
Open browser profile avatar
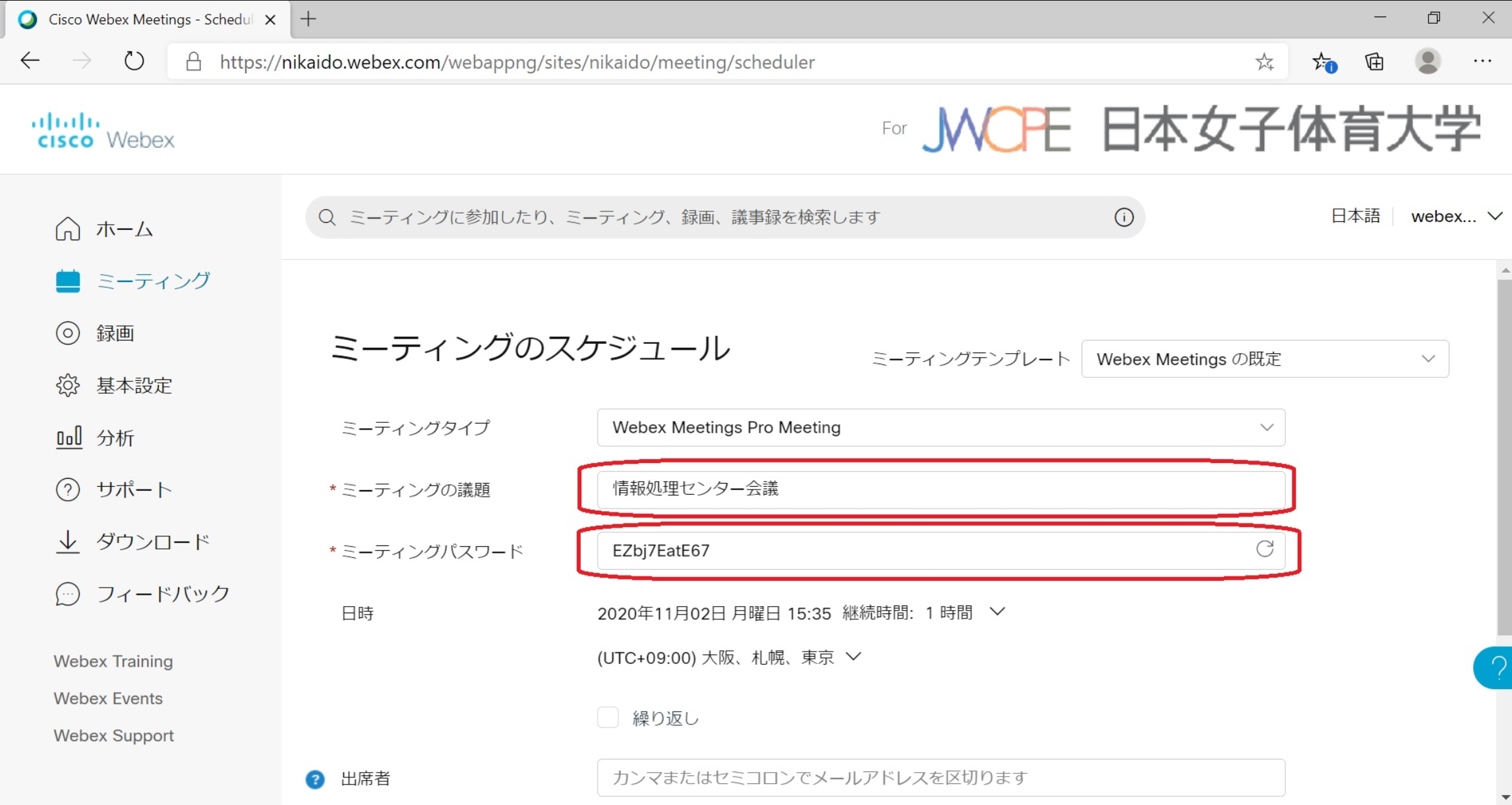click(1428, 62)
